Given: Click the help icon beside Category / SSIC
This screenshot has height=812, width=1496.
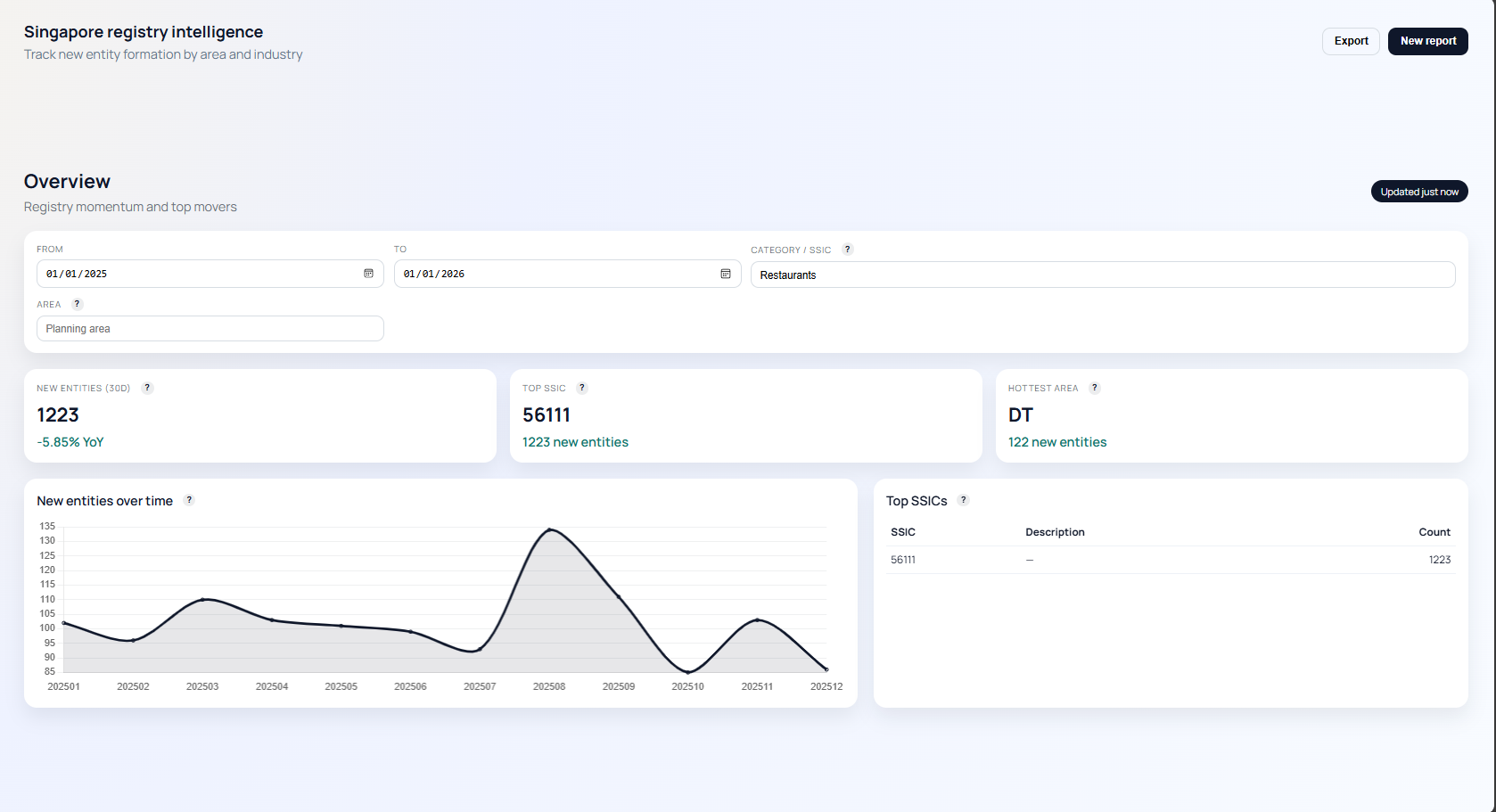Looking at the screenshot, I should (848, 249).
